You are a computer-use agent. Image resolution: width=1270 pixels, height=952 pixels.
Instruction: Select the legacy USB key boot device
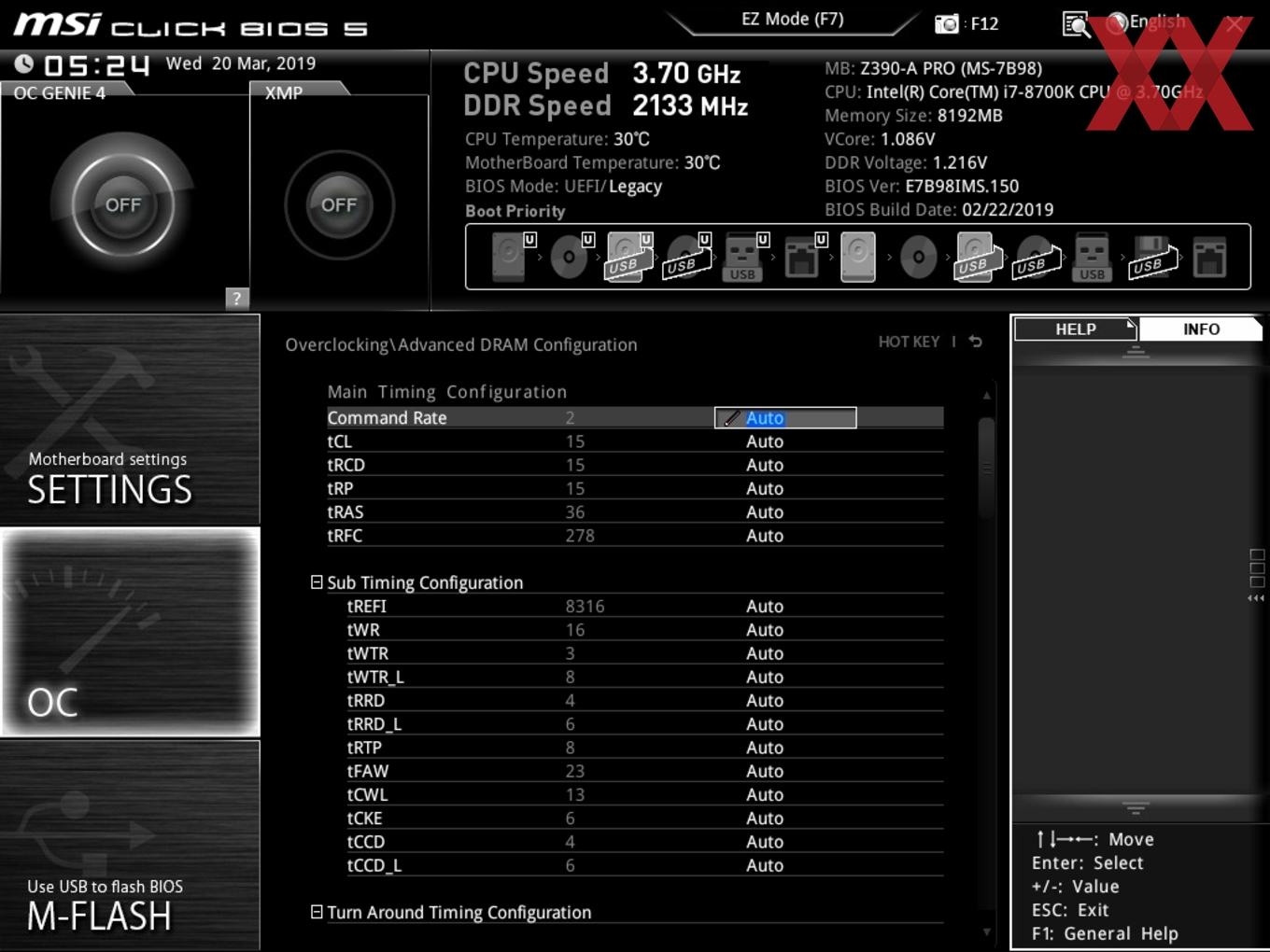[1092, 257]
